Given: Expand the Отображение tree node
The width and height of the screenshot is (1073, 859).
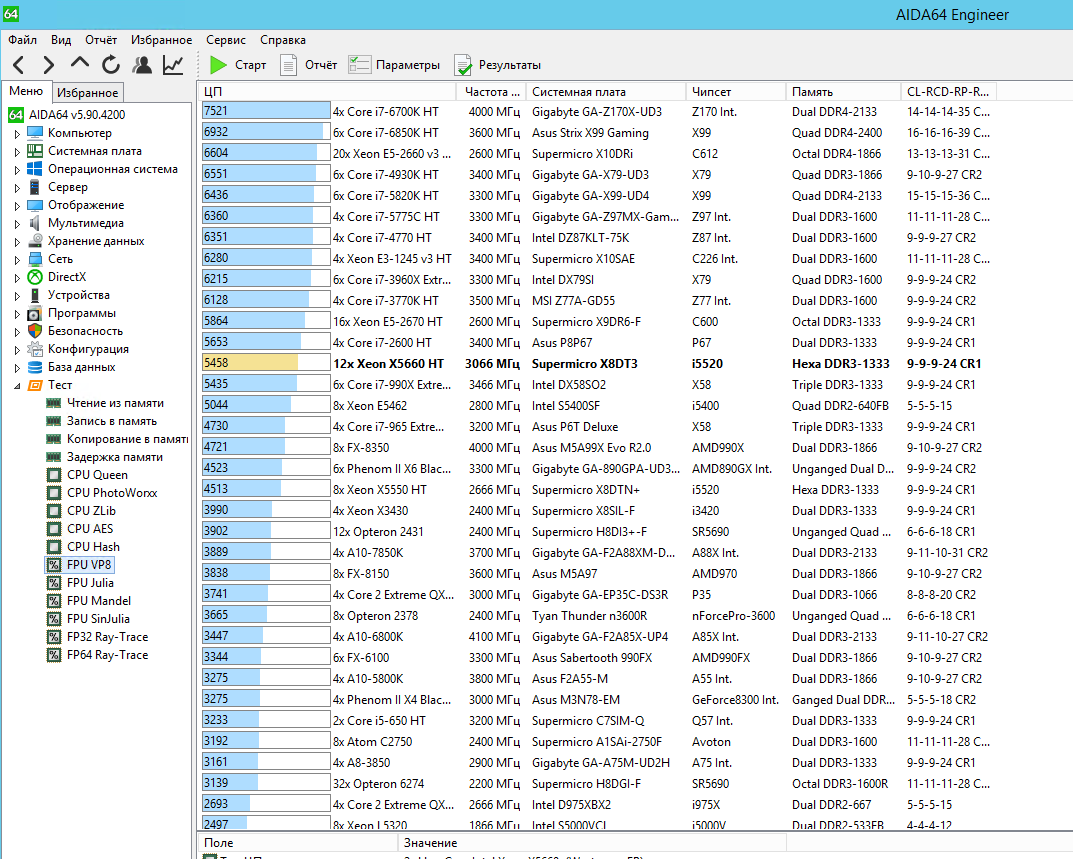Looking at the screenshot, I should click(17, 205).
